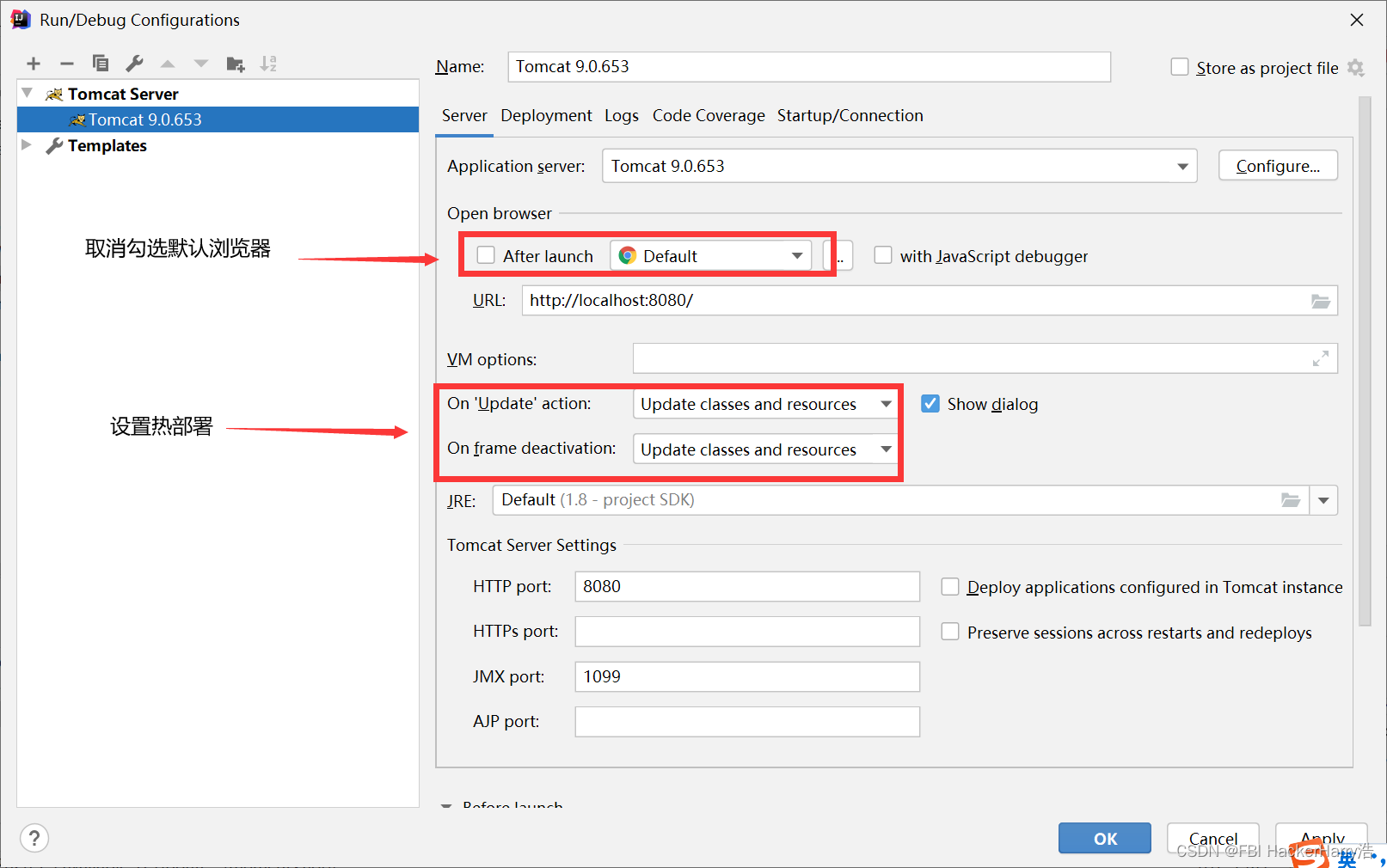Image resolution: width=1387 pixels, height=868 pixels.
Task: Switch to the Startup/Connection tab
Action: point(850,115)
